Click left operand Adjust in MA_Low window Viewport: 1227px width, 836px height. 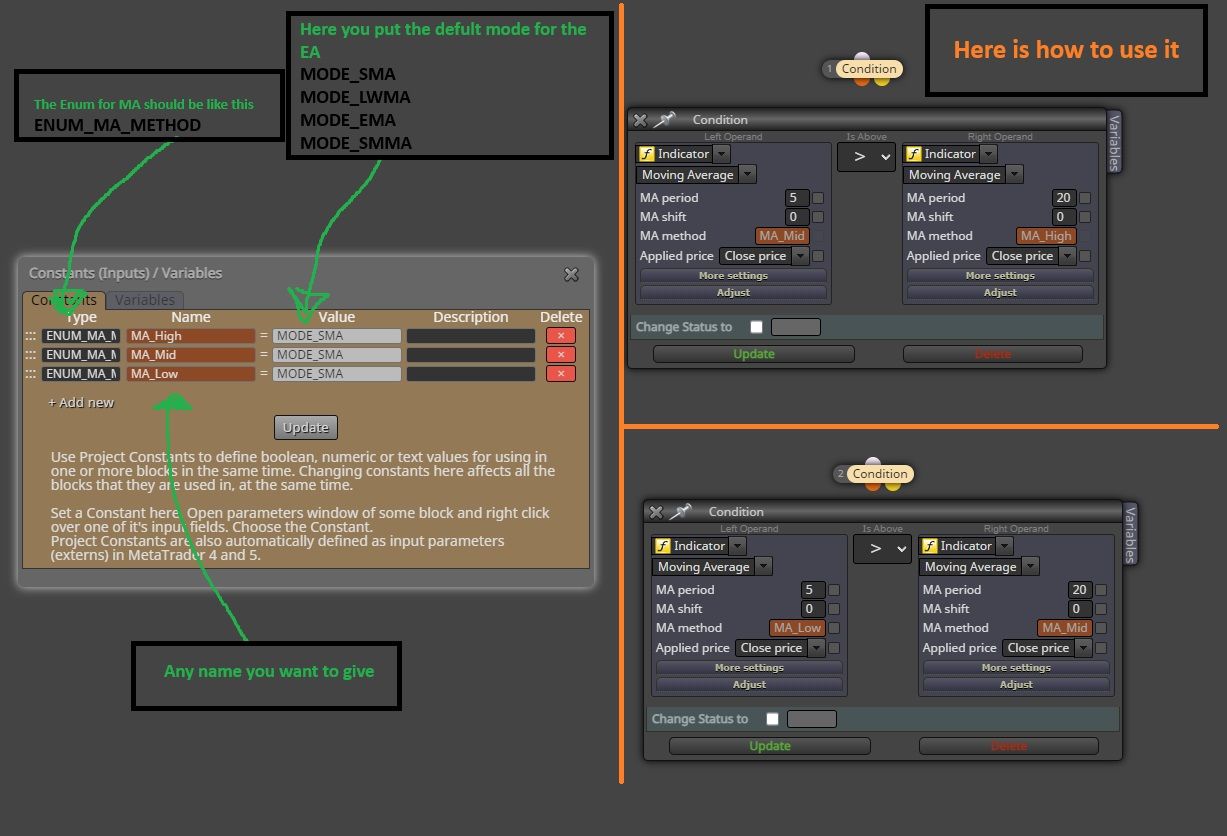pos(749,685)
